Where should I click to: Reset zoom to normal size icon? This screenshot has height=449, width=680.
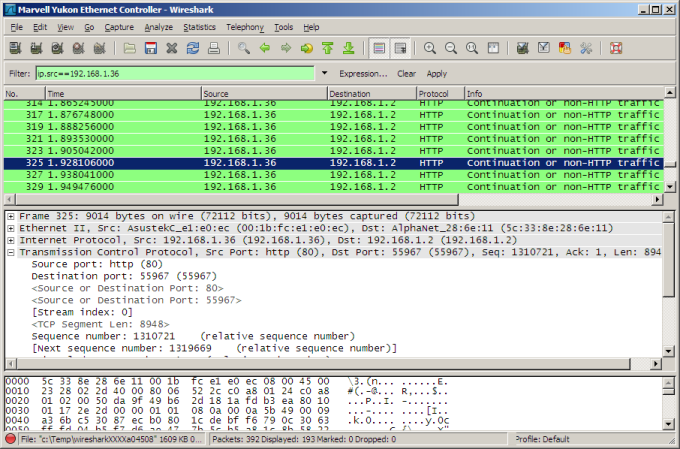click(472, 48)
